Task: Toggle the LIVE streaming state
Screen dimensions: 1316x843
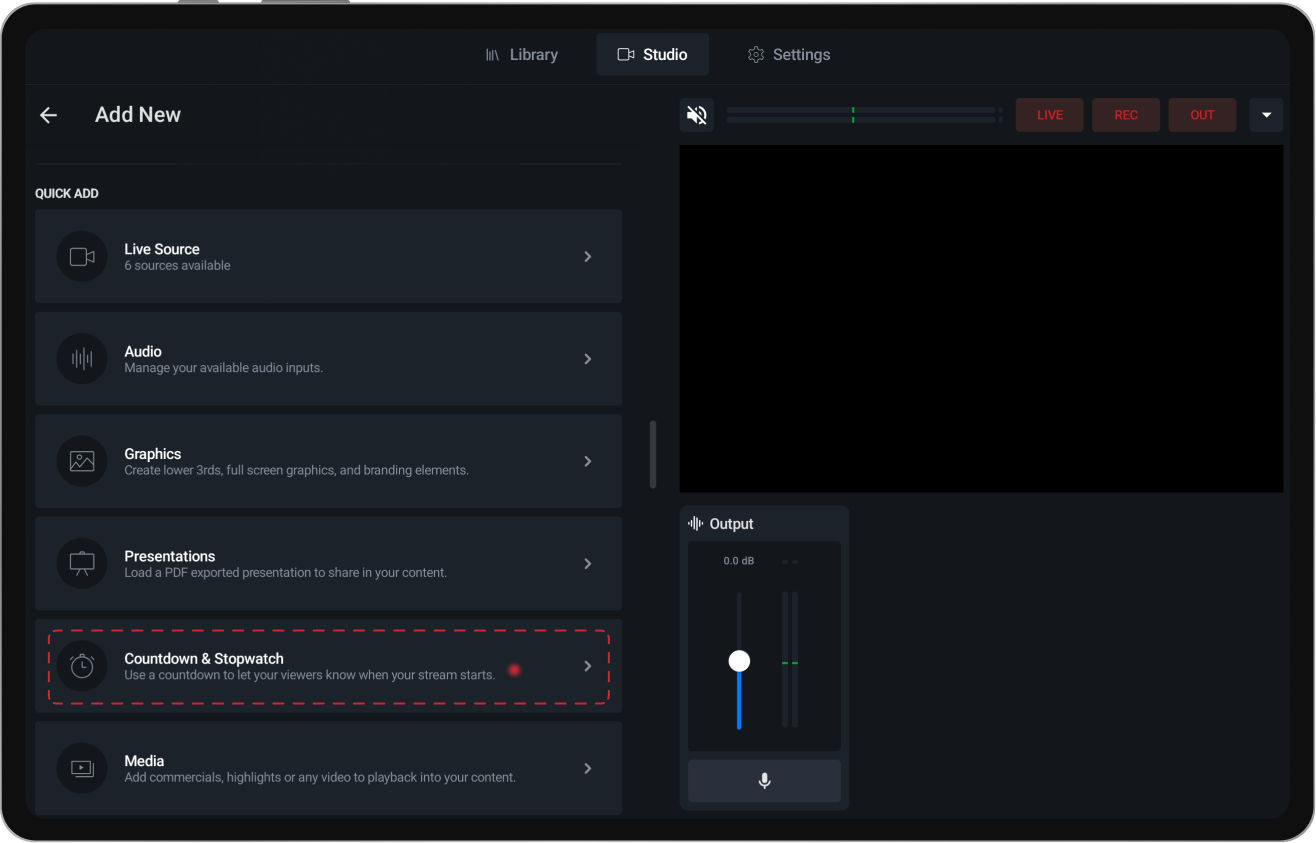Action: click(1049, 114)
